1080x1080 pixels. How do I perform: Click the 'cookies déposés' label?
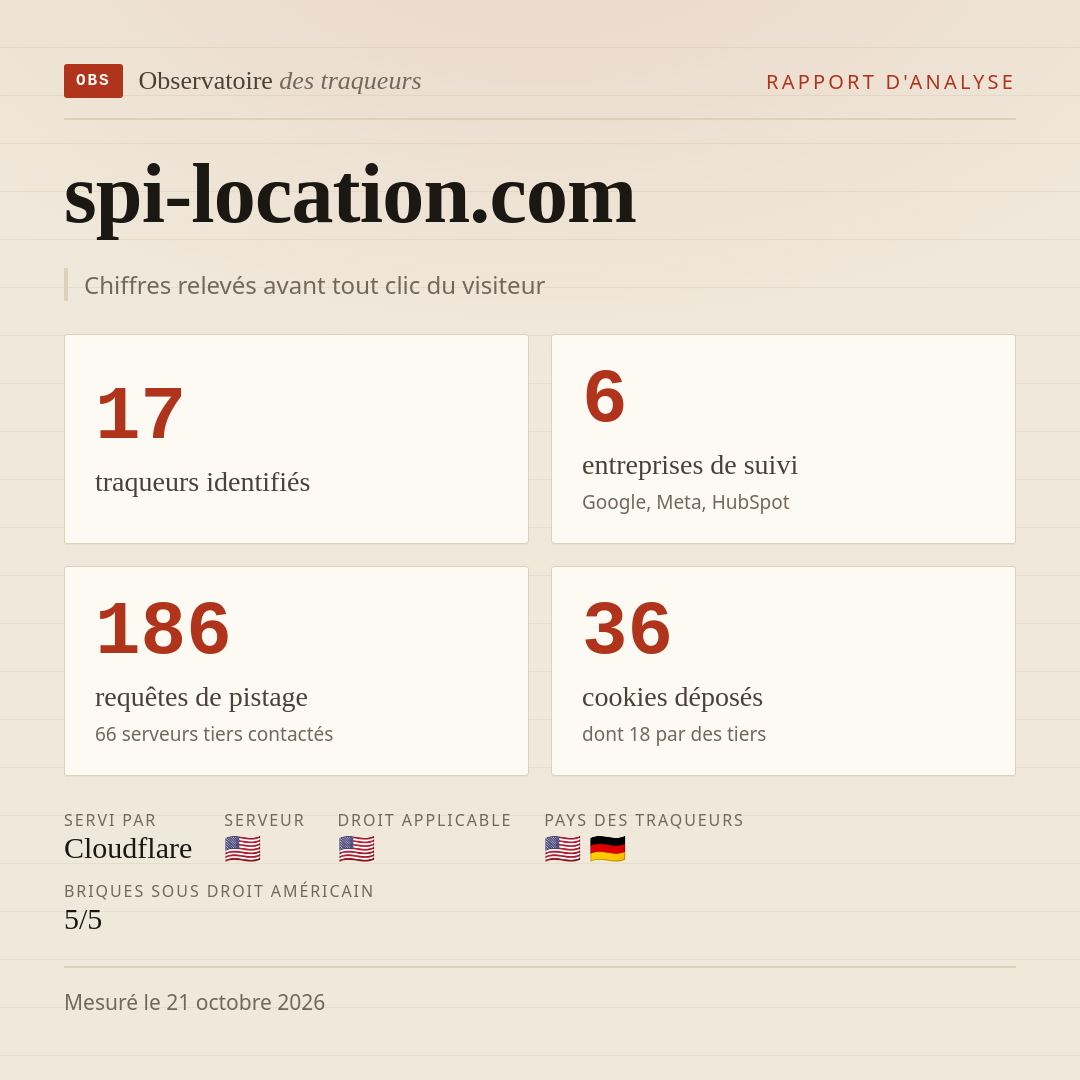[x=672, y=697]
